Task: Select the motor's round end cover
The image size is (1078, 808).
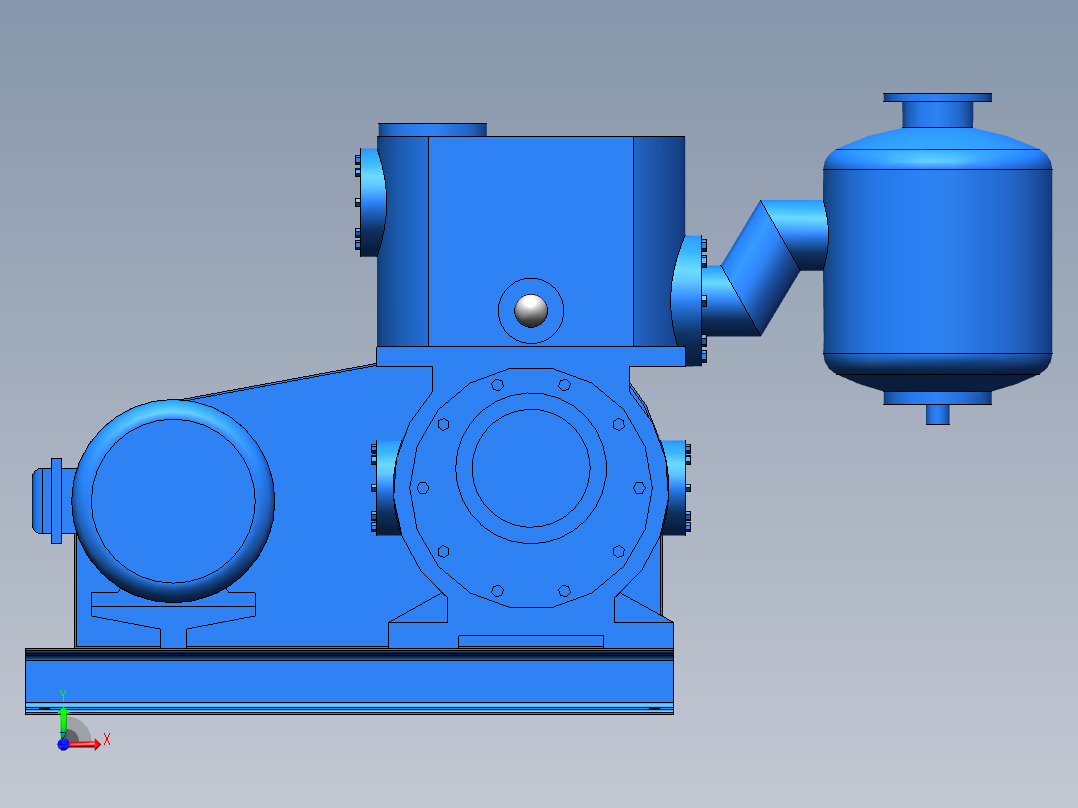Action: 173,501
